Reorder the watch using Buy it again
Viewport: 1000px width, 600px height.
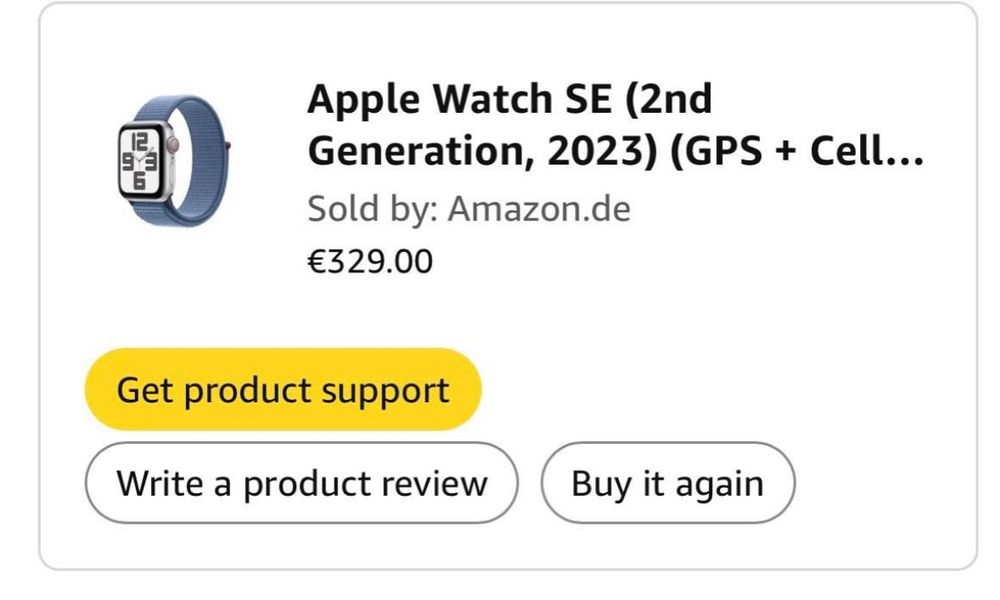click(667, 484)
